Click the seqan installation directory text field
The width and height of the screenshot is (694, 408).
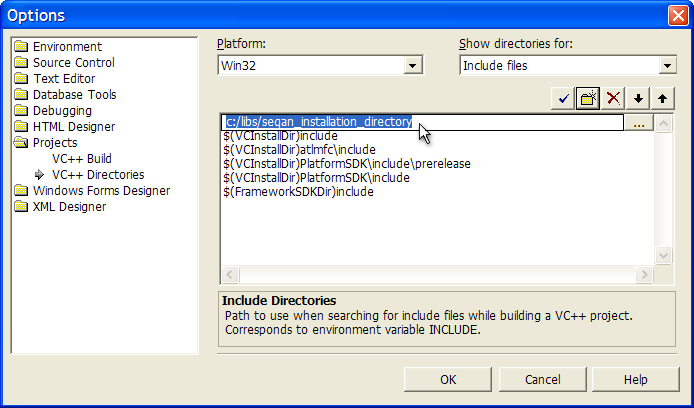coord(420,122)
